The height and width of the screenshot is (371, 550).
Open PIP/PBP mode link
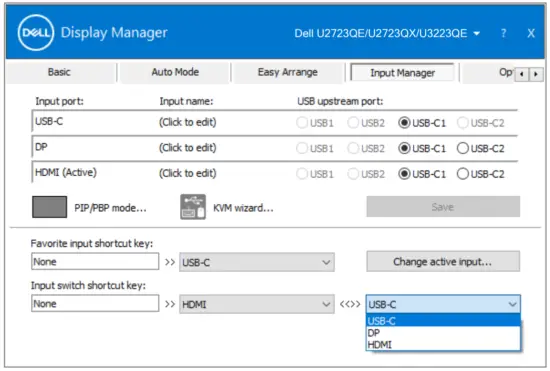(x=110, y=208)
